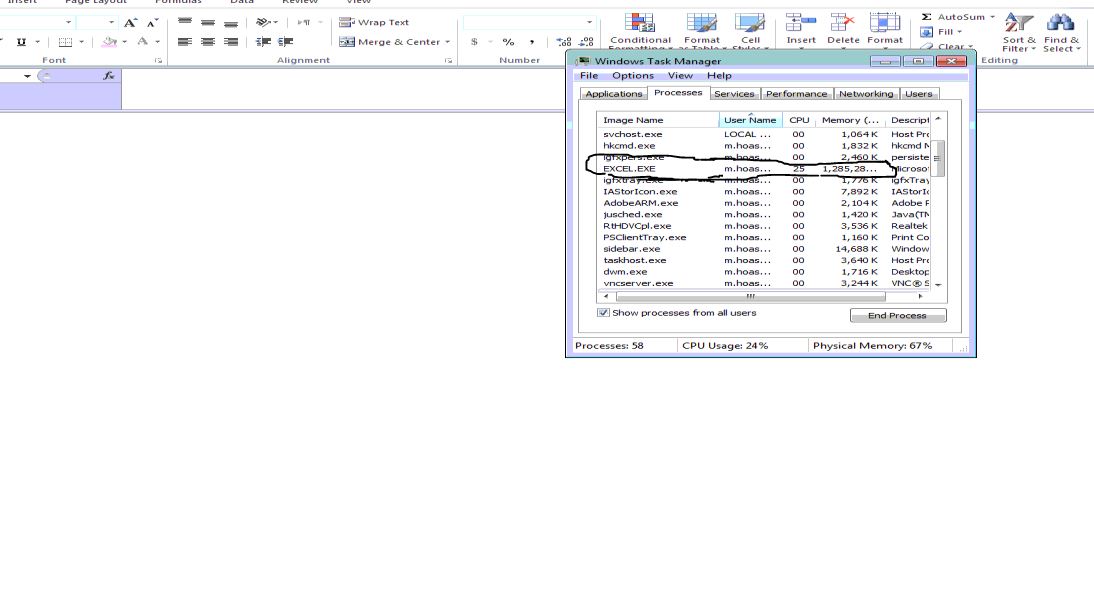The width and height of the screenshot is (1094, 607).
Task: Apply cell Borders from Font group
Action: [65, 42]
